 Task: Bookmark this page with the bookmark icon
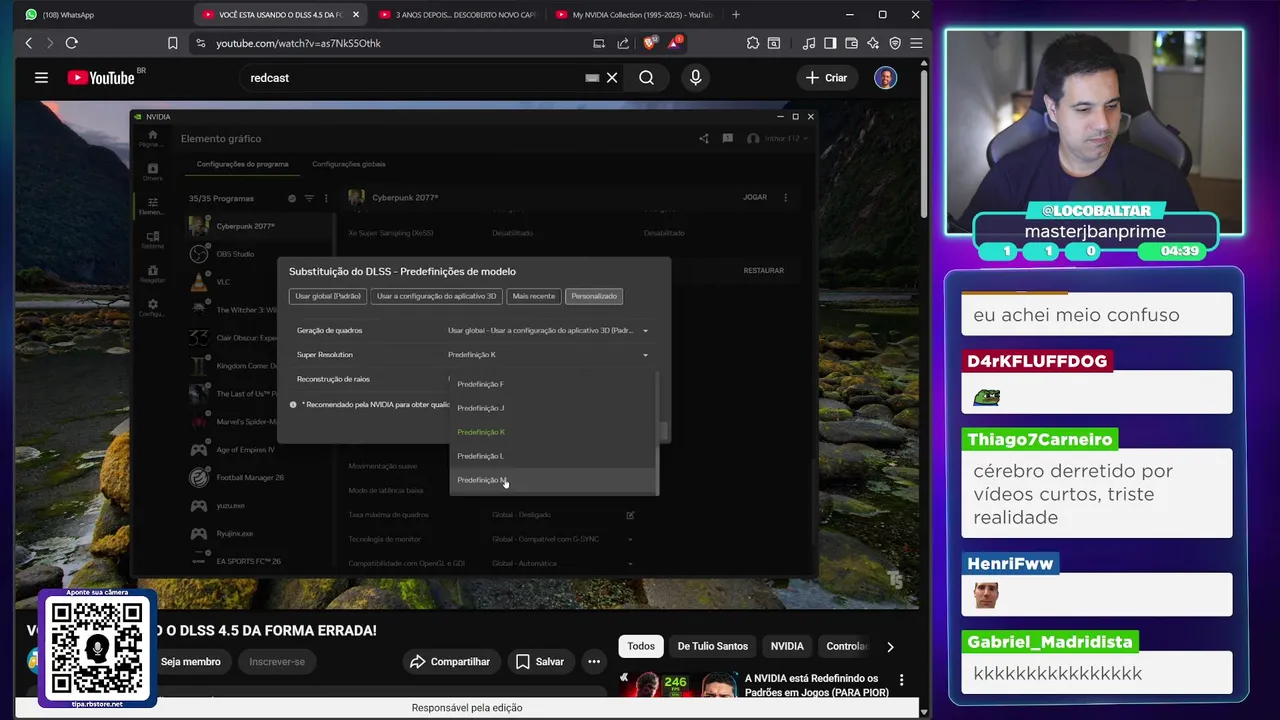[172, 43]
